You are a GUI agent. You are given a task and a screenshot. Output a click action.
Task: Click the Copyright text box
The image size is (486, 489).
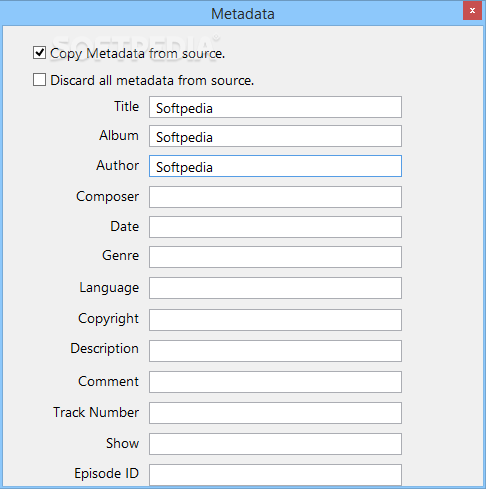[275, 320]
